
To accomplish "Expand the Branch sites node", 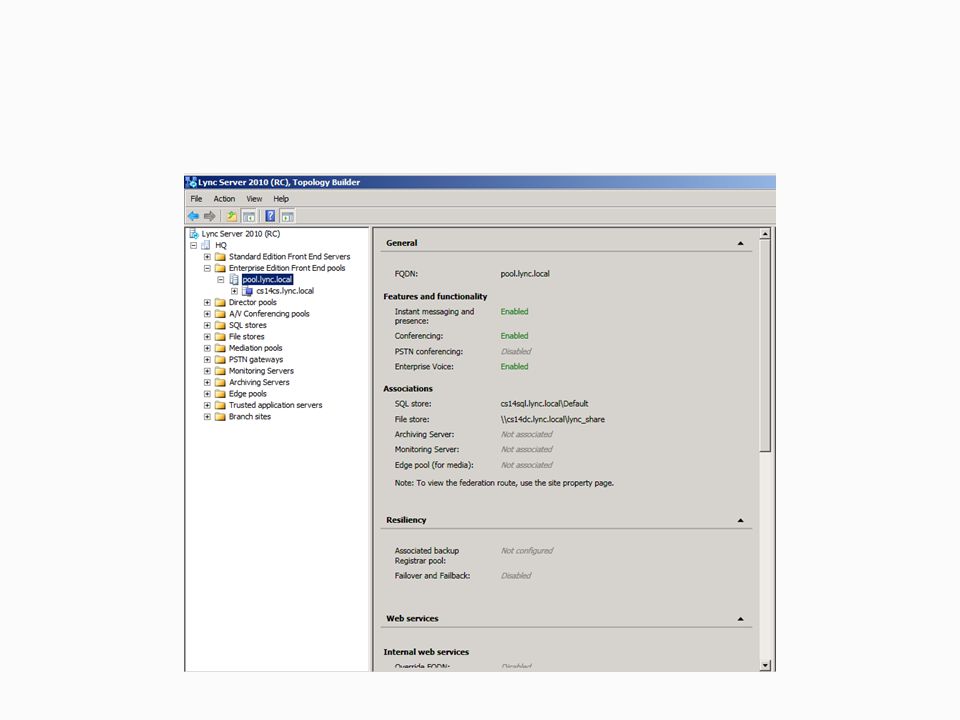I will tap(207, 416).
